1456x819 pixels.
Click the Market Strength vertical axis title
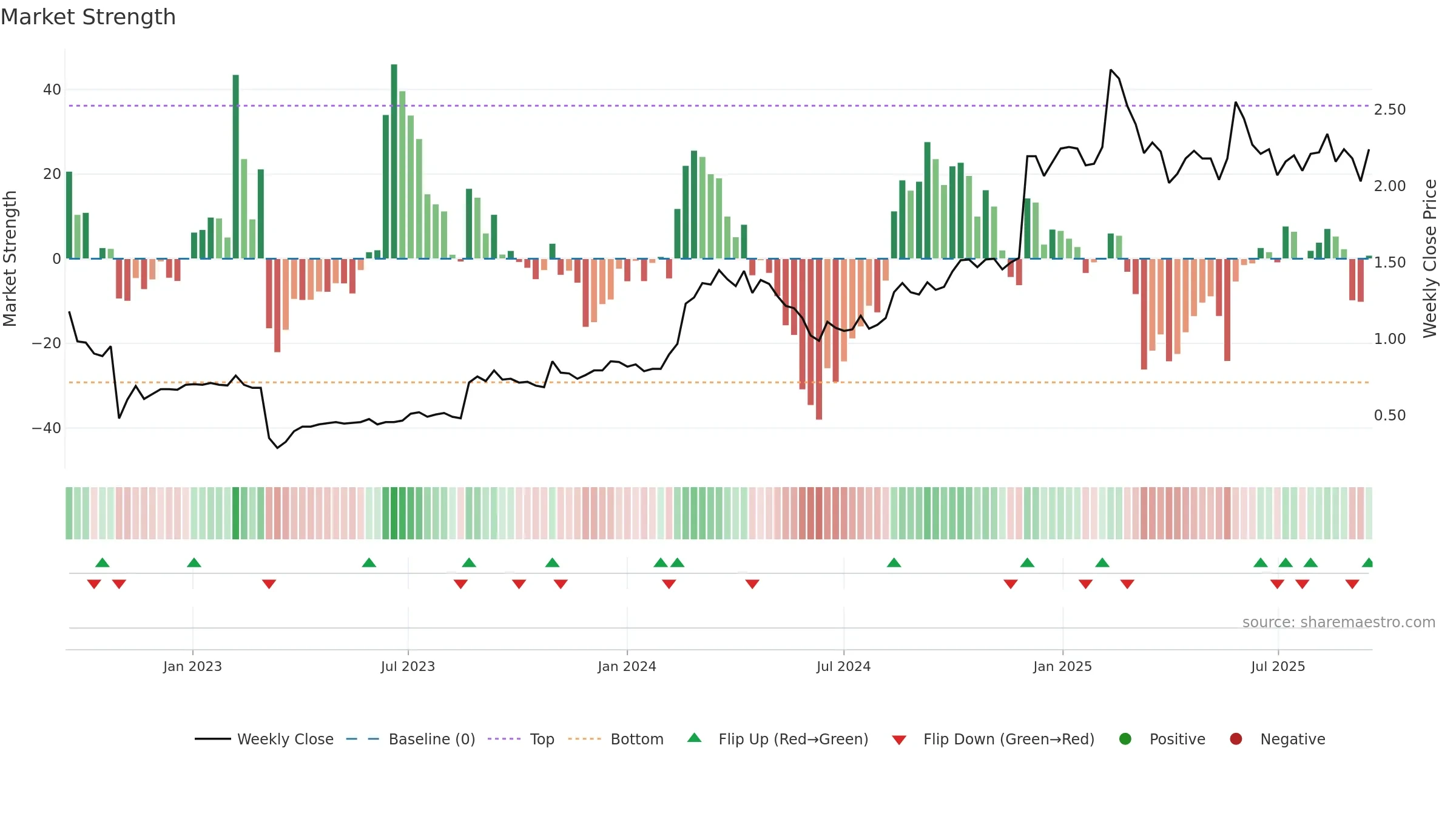coord(10,258)
